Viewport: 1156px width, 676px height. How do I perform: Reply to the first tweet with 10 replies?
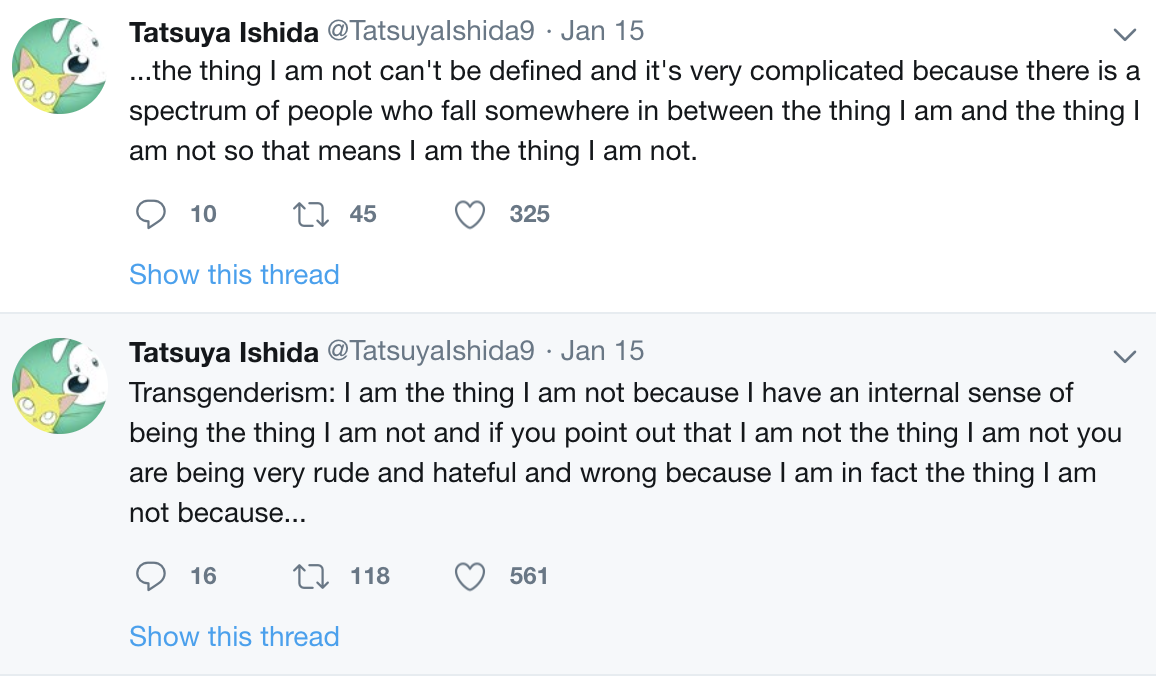point(151,215)
